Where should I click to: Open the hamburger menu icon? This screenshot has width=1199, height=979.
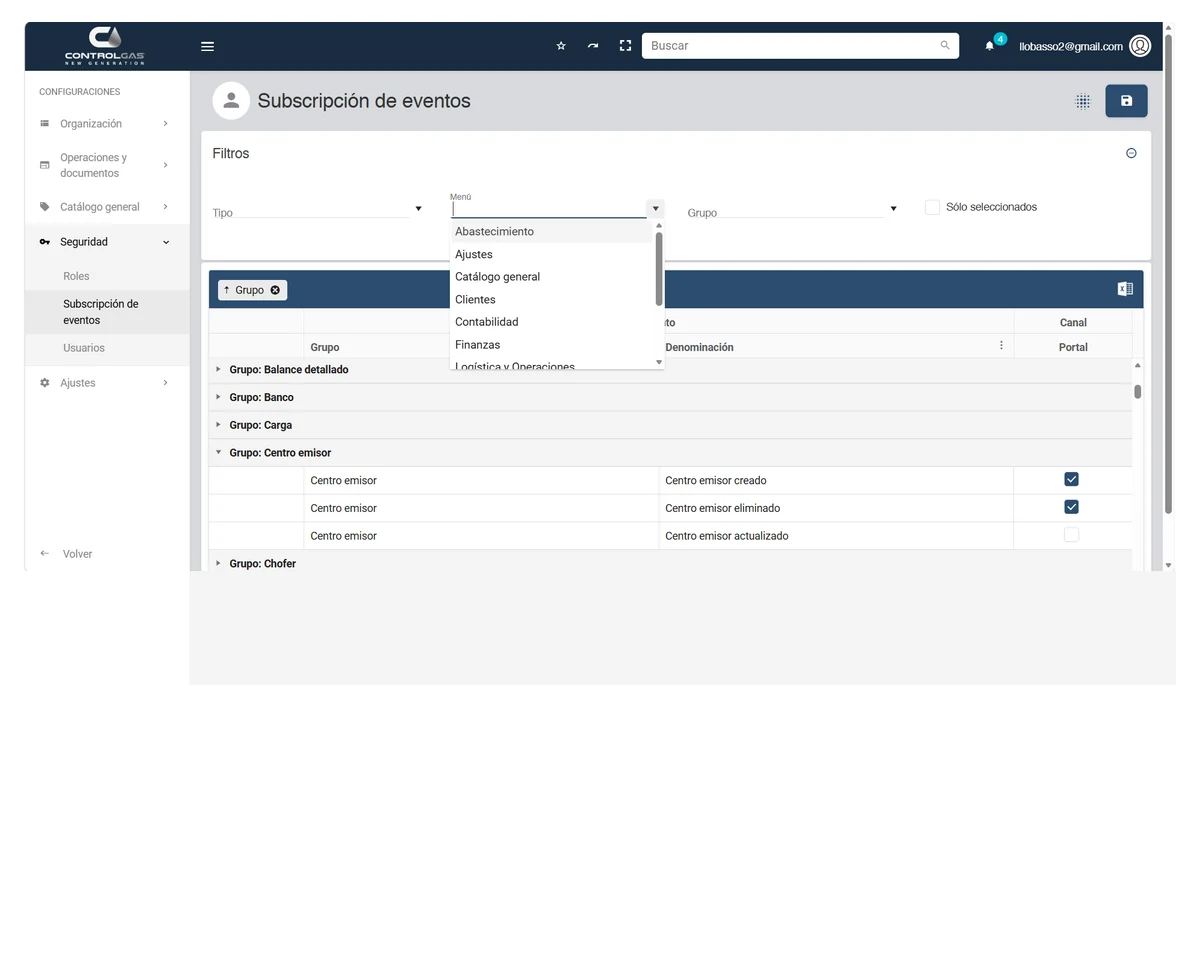pos(207,46)
